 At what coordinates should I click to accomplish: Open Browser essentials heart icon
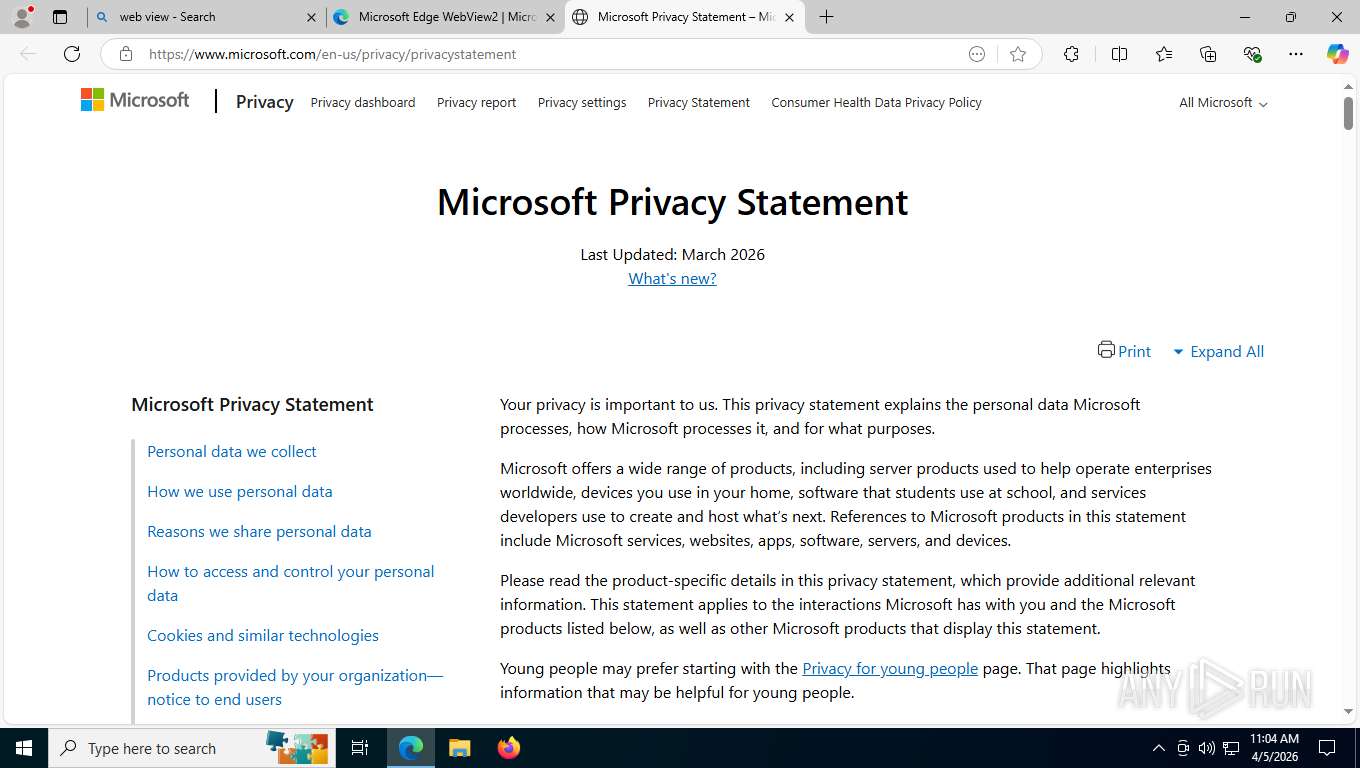1252,54
